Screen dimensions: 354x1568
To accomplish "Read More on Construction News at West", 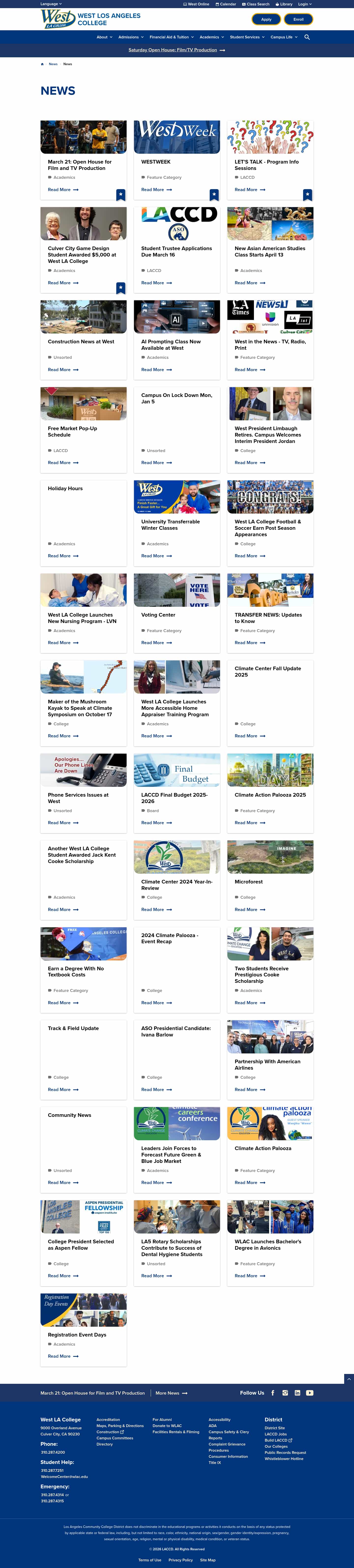I will 63,369.
